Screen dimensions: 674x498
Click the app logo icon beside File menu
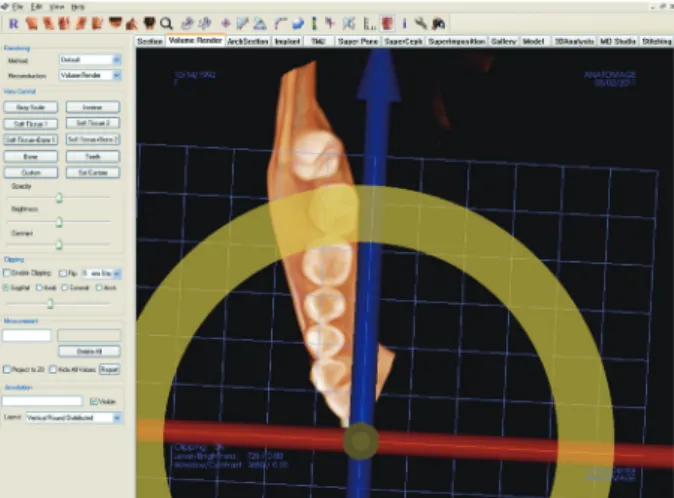coord(5,6)
